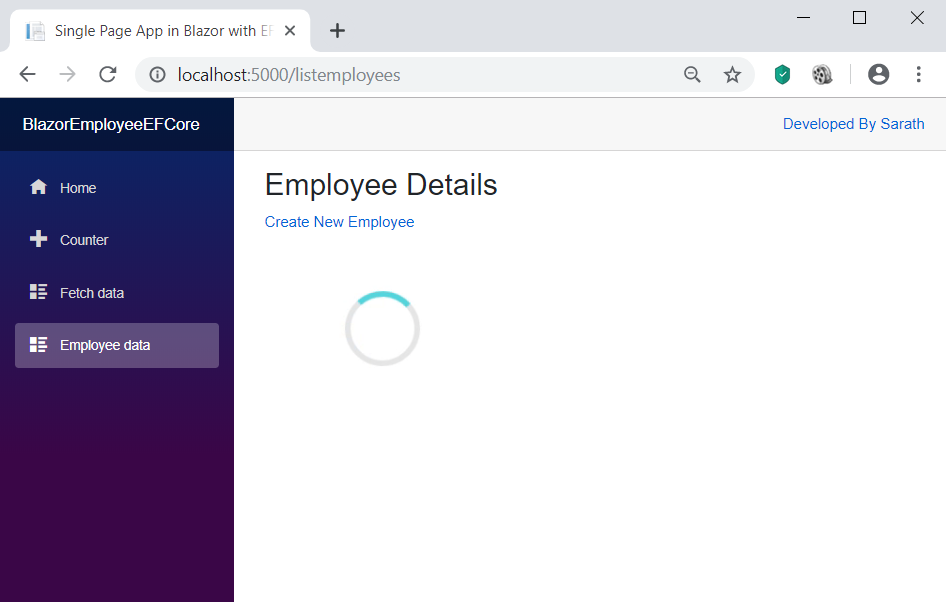Click the list icon beside Employee data
Viewport: 946px width, 602px height.
point(39,344)
